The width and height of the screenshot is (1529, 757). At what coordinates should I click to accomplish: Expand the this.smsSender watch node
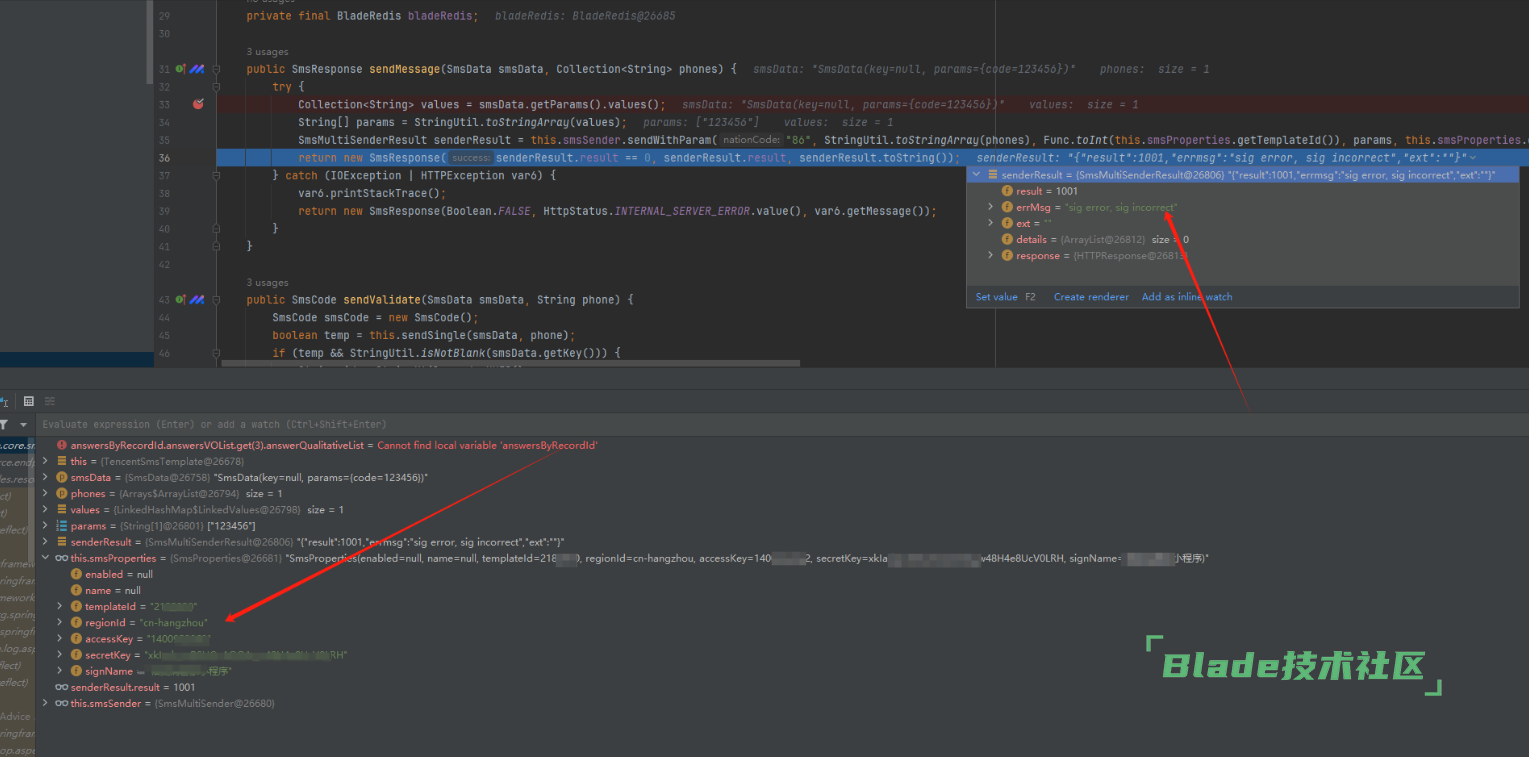[46, 703]
